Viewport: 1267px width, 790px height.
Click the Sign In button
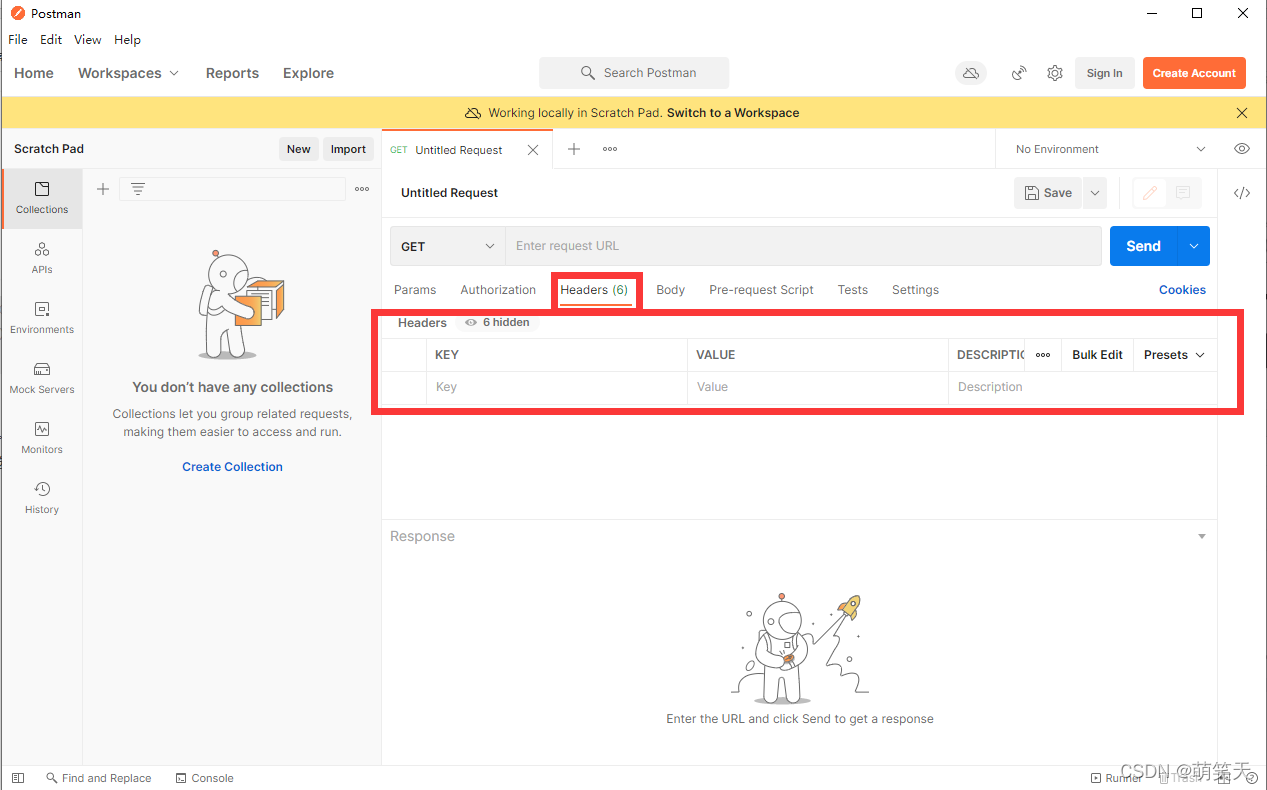1104,73
